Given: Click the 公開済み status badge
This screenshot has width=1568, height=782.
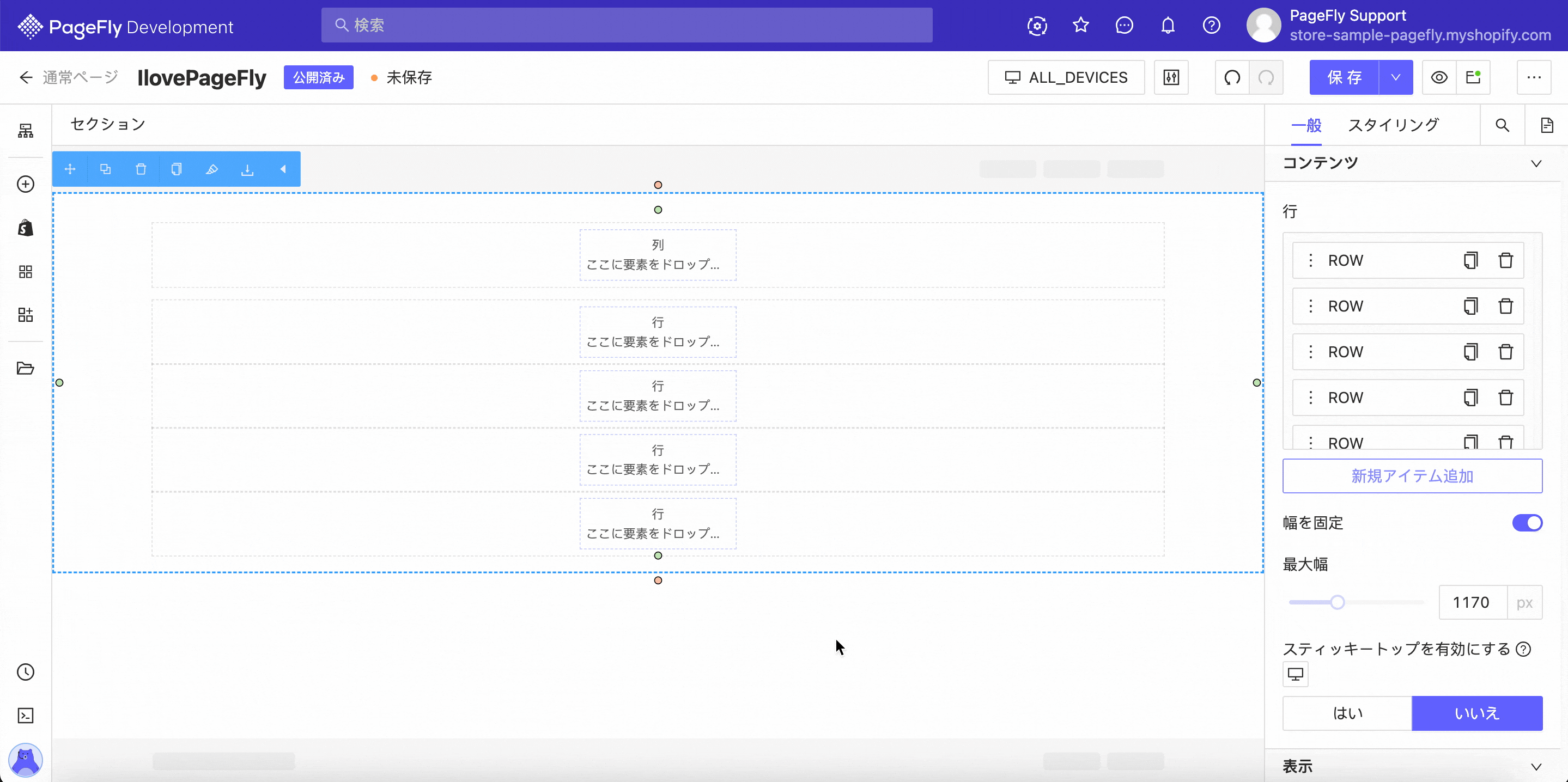Looking at the screenshot, I should 318,77.
